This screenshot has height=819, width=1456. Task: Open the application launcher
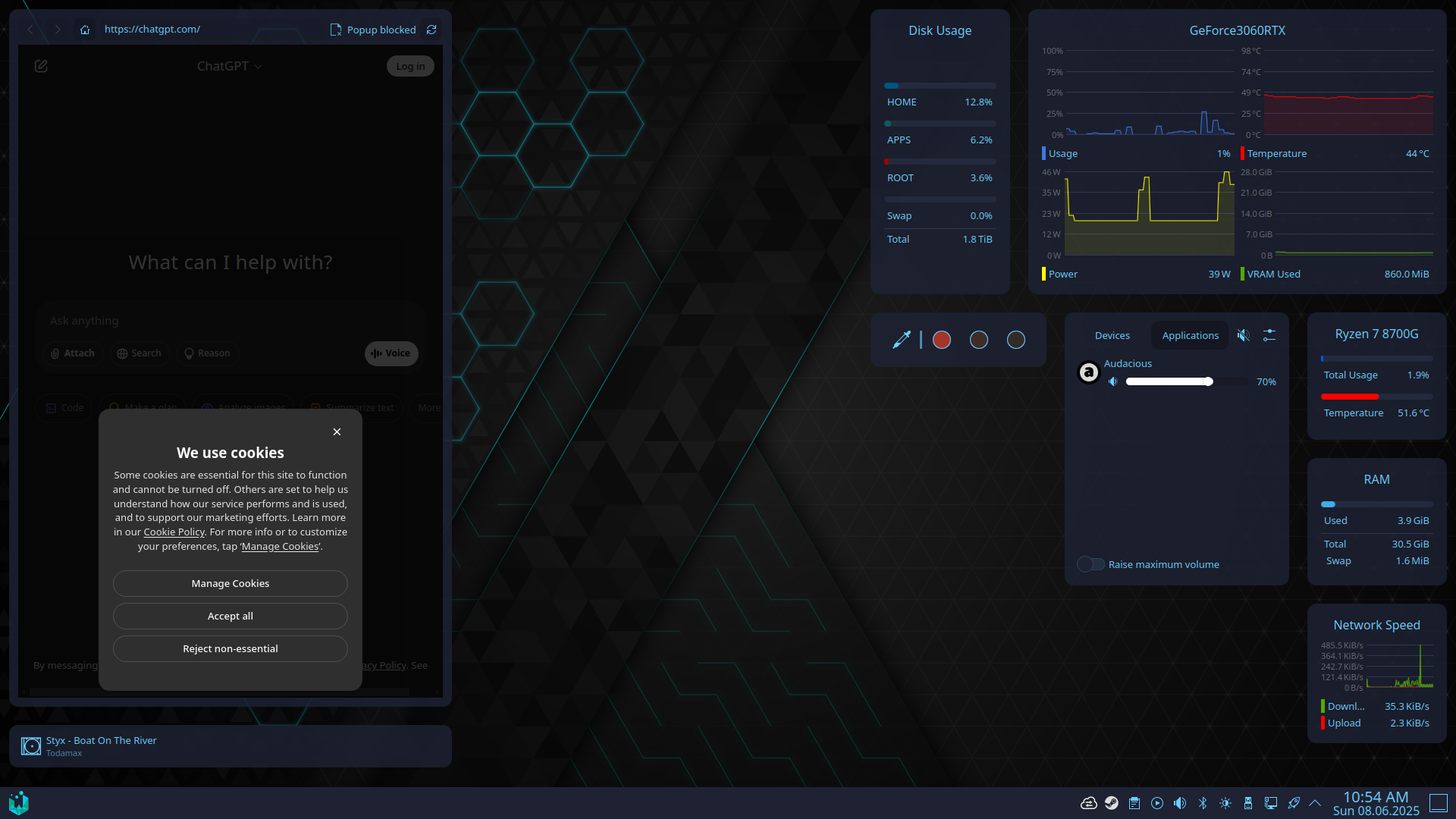tap(19, 803)
